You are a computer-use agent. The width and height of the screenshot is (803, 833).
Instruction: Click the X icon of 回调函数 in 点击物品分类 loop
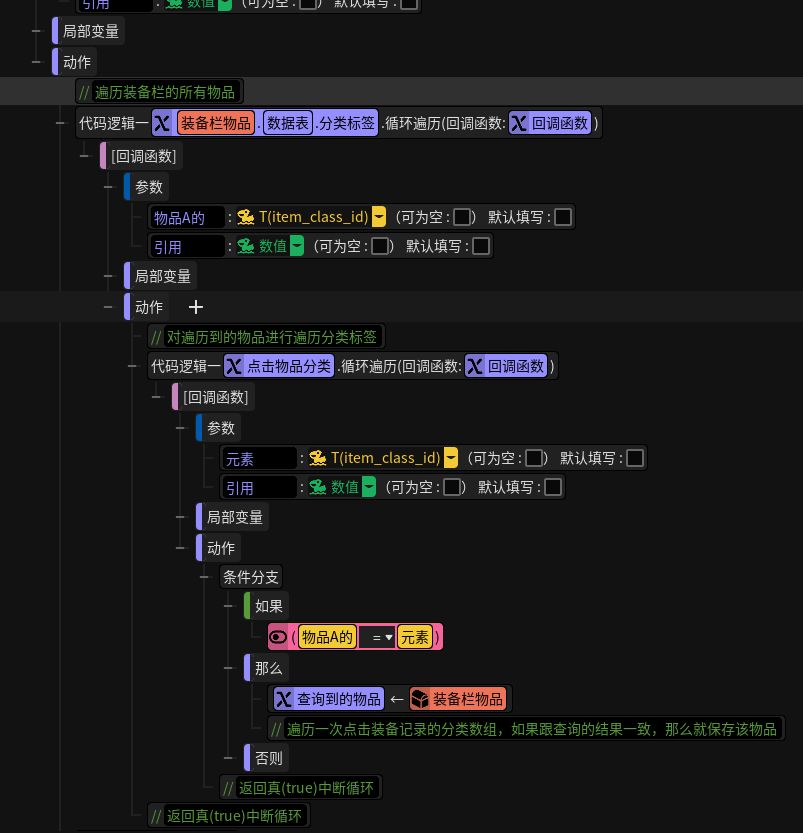(x=474, y=366)
